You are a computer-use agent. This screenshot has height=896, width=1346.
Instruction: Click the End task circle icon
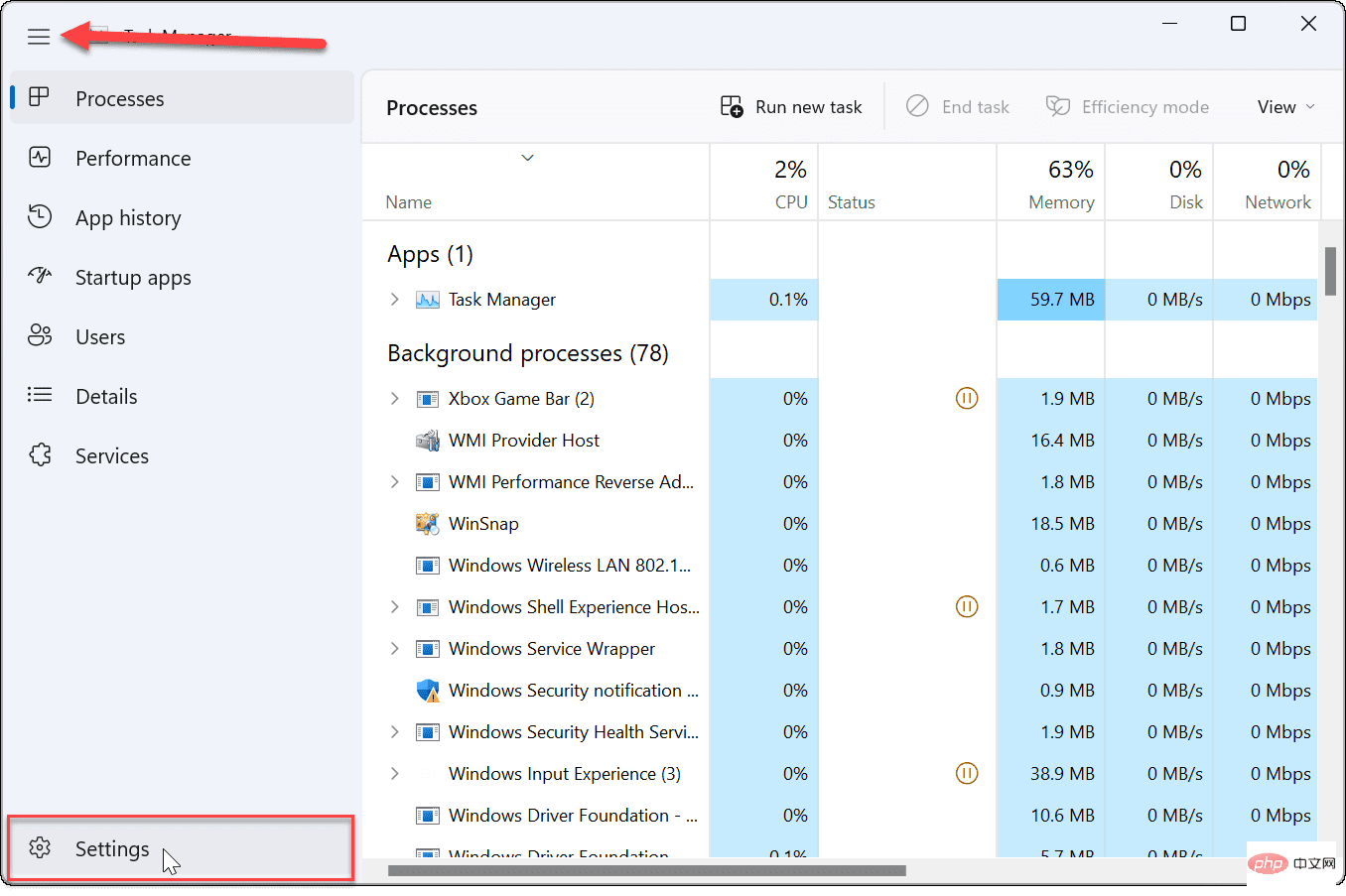tap(917, 105)
